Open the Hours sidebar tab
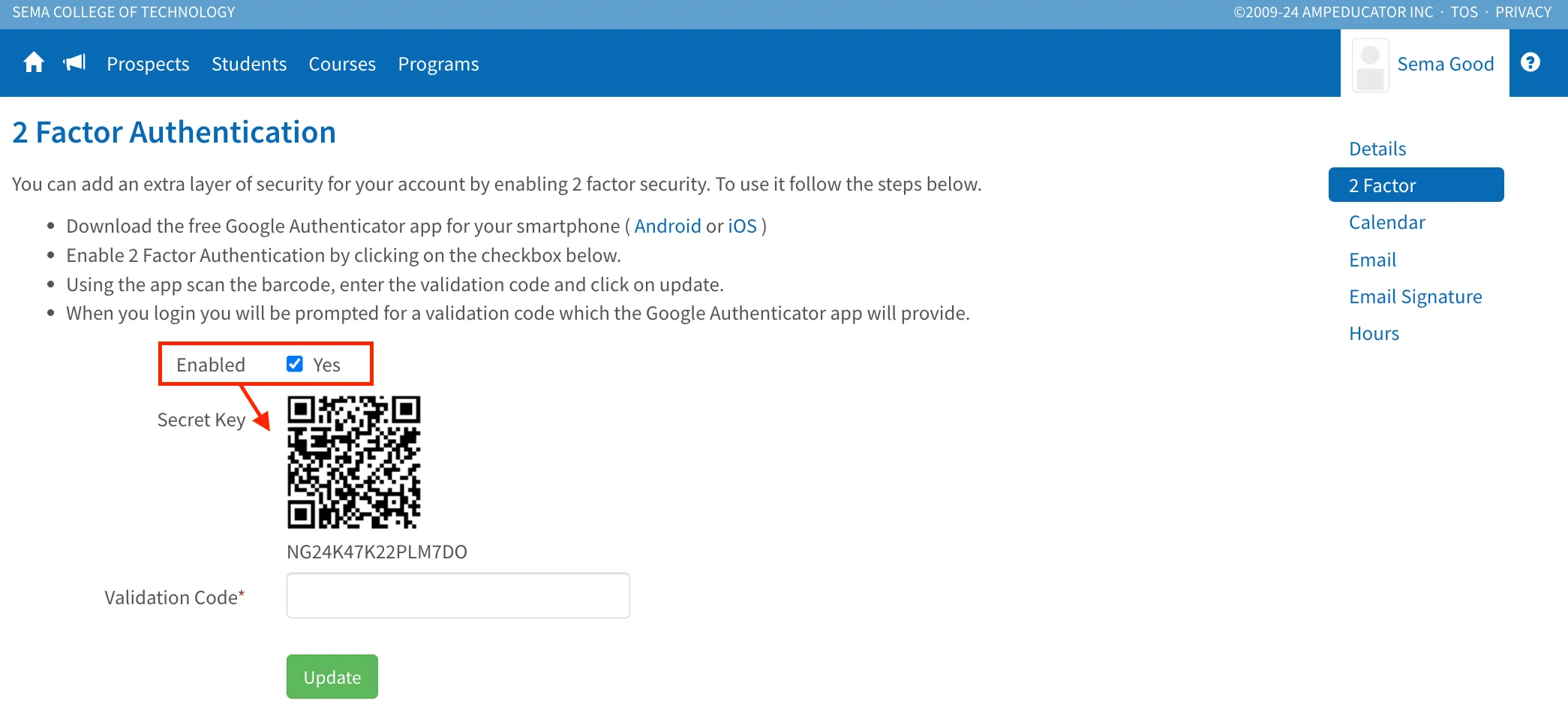Viewport: 1568px width, 710px height. (1374, 333)
